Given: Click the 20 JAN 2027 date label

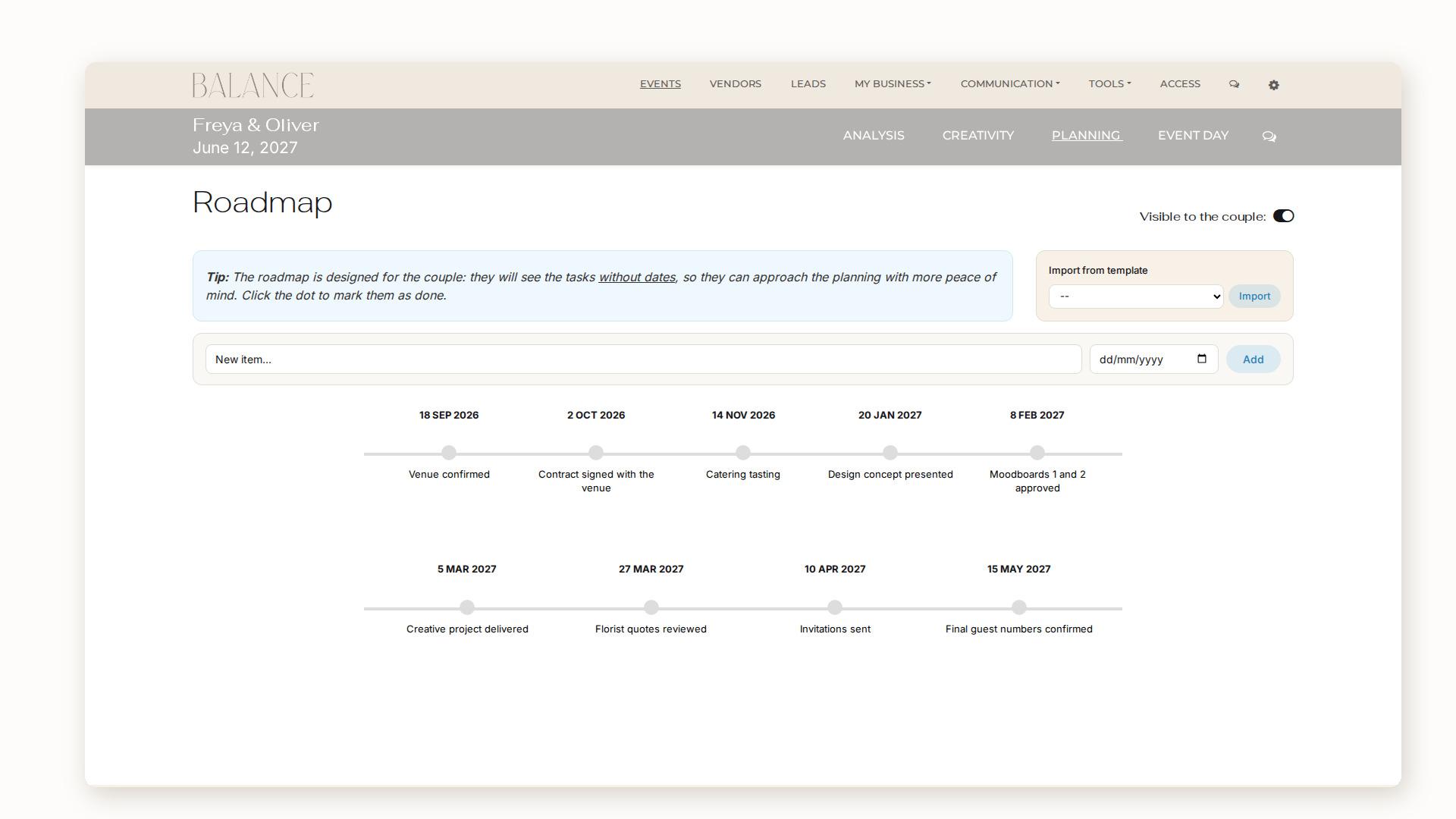Looking at the screenshot, I should 890,415.
